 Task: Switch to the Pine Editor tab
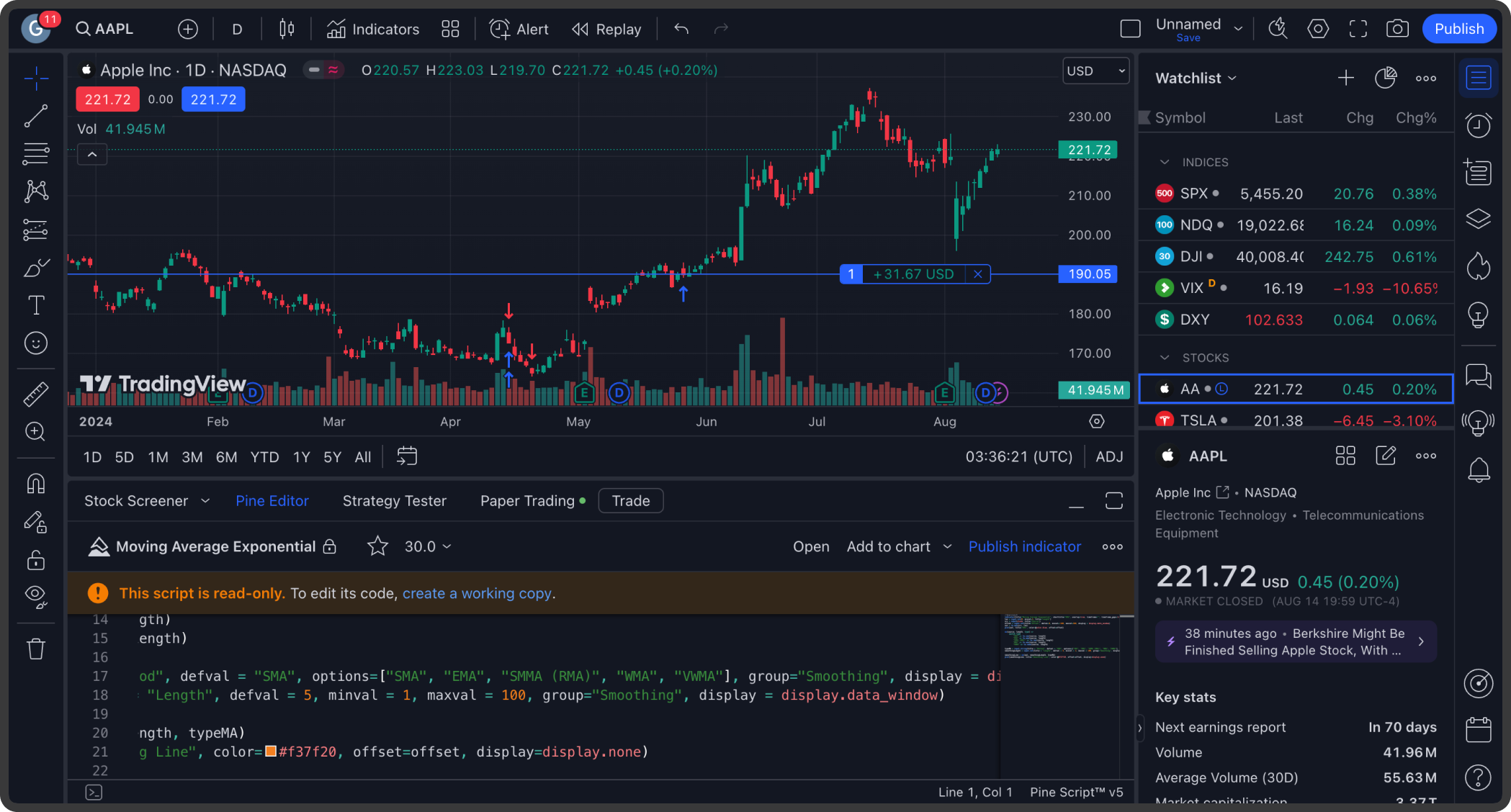pyautogui.click(x=272, y=500)
